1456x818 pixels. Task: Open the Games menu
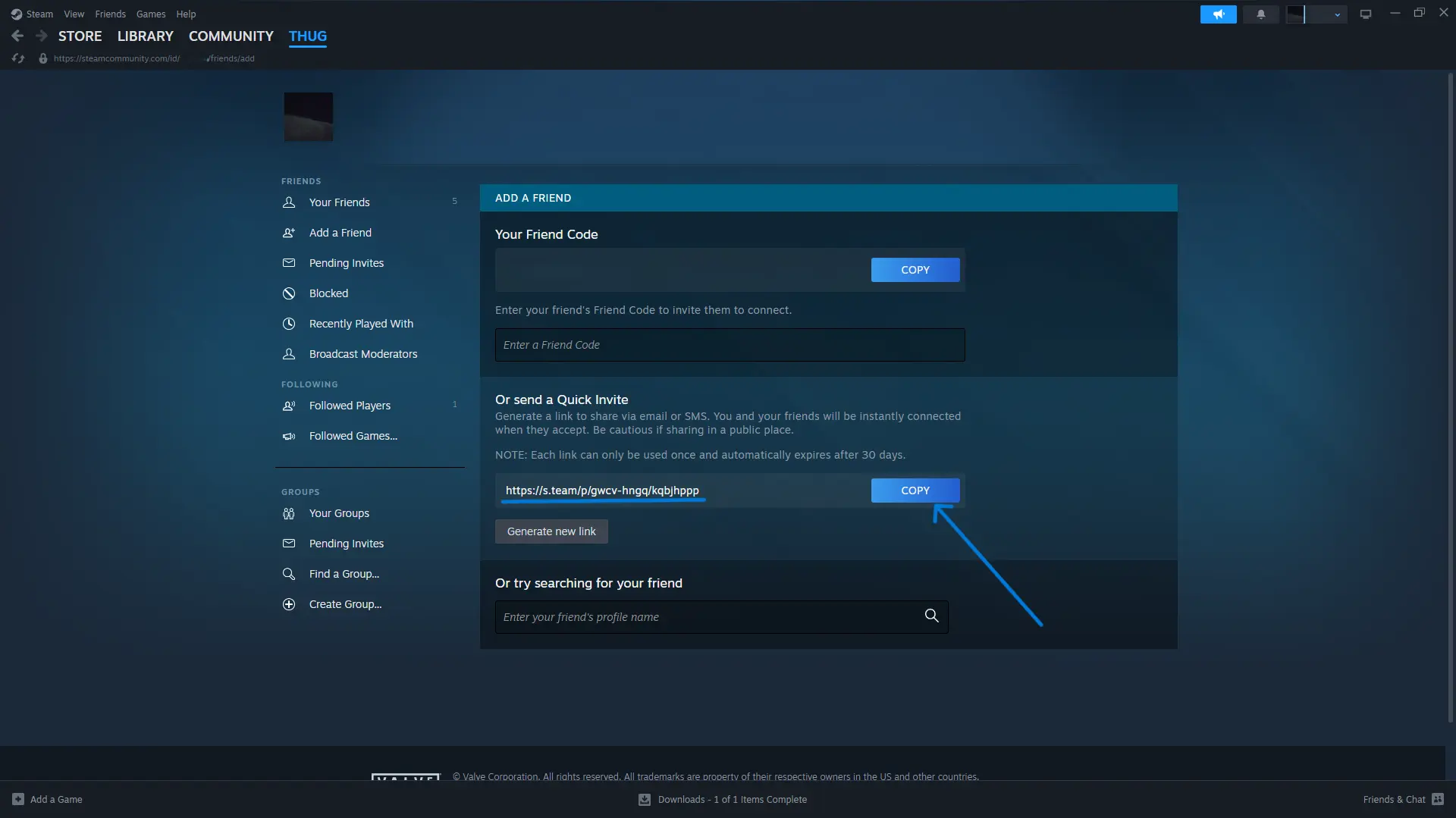[151, 14]
